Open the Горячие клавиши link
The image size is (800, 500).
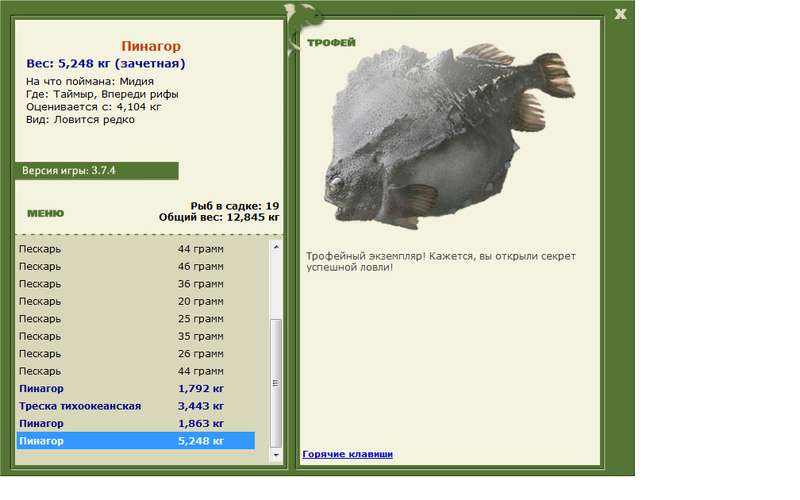(x=347, y=454)
